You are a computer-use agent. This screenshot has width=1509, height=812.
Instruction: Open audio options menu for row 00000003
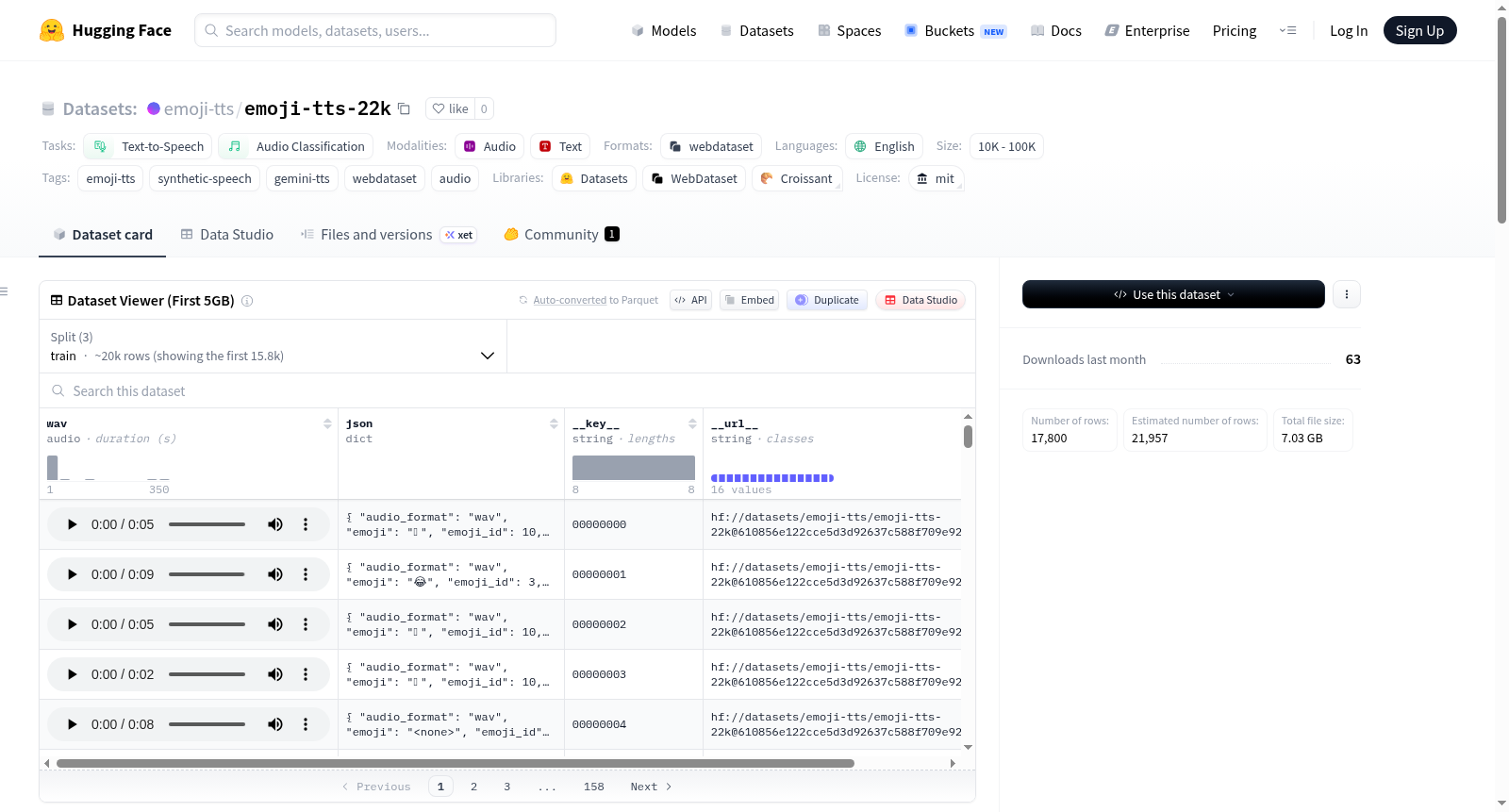(306, 674)
